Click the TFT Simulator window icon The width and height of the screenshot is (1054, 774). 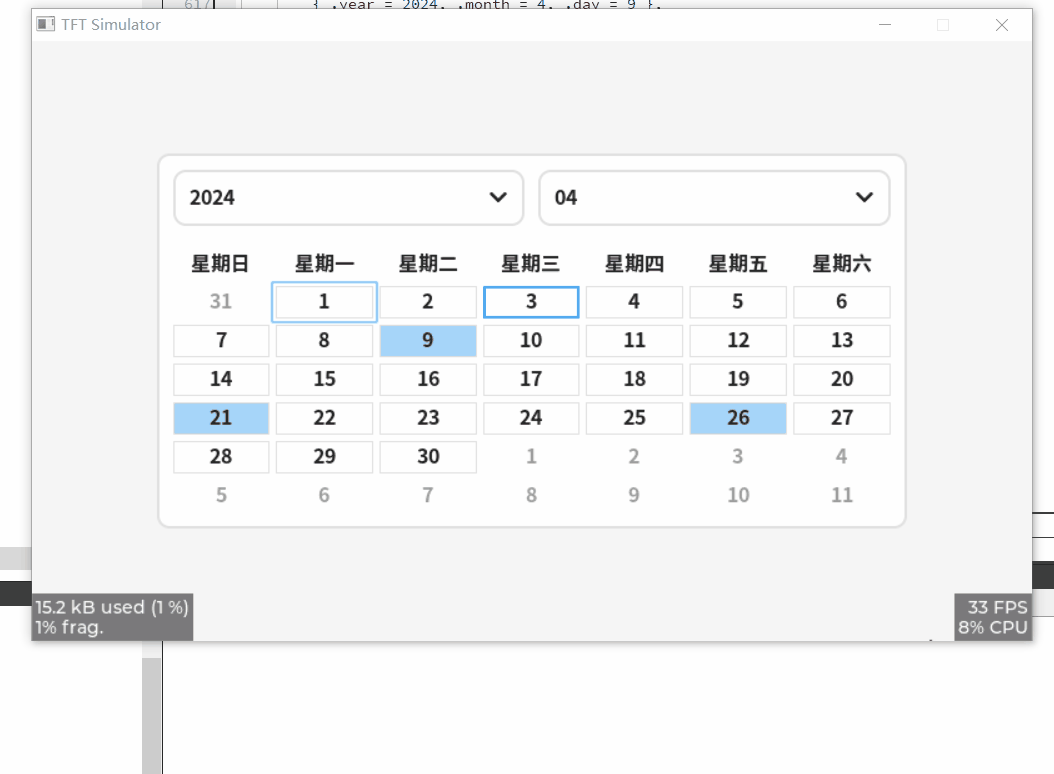click(45, 24)
